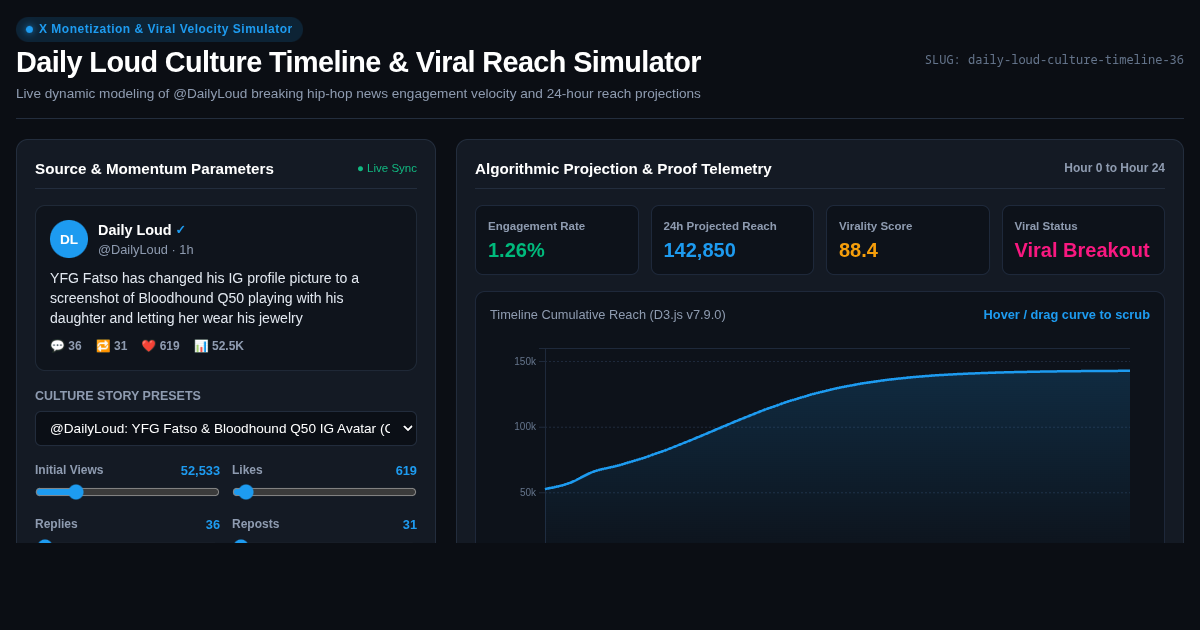Click the X Monetization & Viral Velocity Simulator badge
The width and height of the screenshot is (1200, 630).
pos(159,29)
